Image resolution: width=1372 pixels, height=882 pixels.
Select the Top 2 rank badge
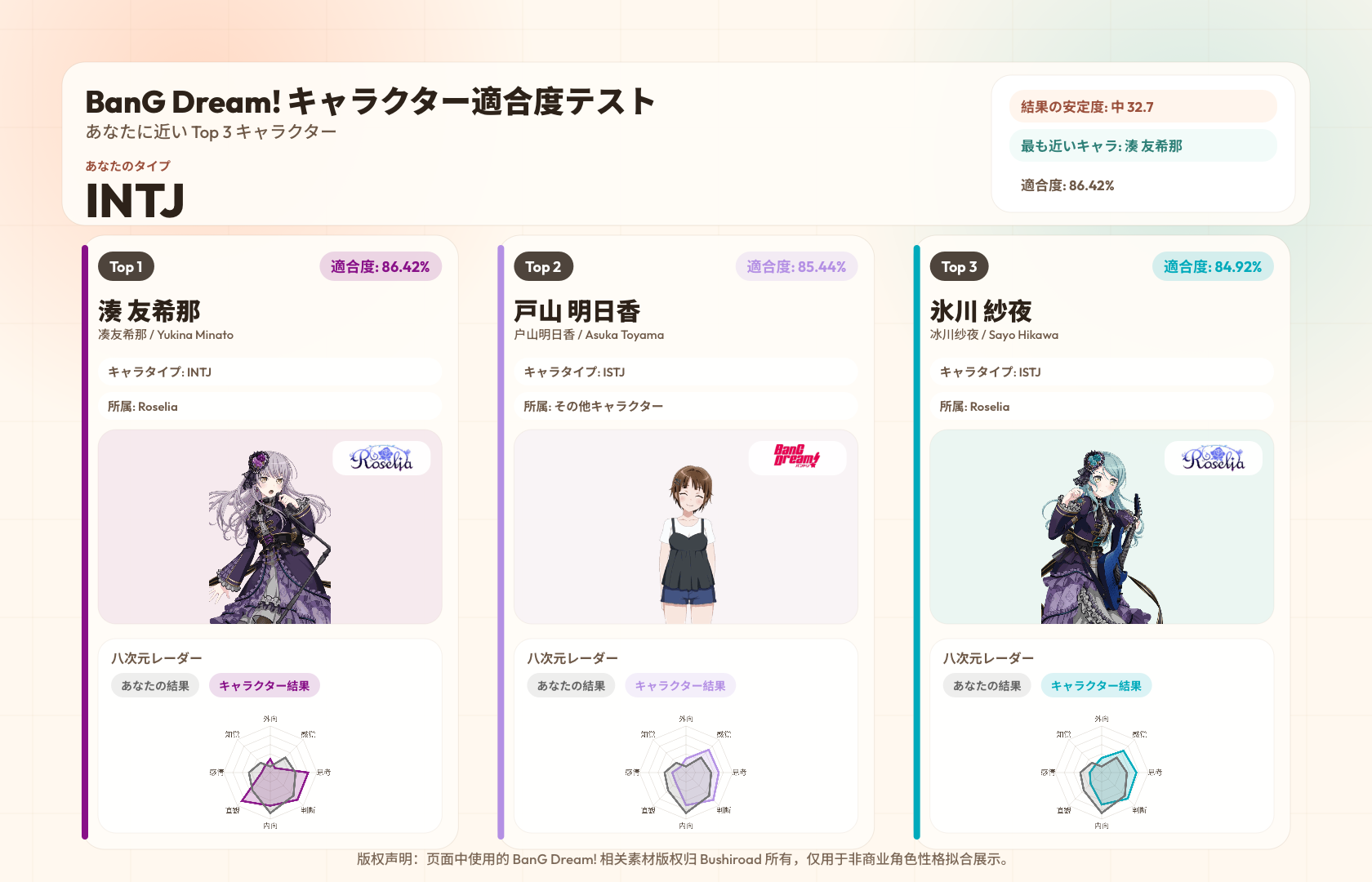tap(543, 267)
